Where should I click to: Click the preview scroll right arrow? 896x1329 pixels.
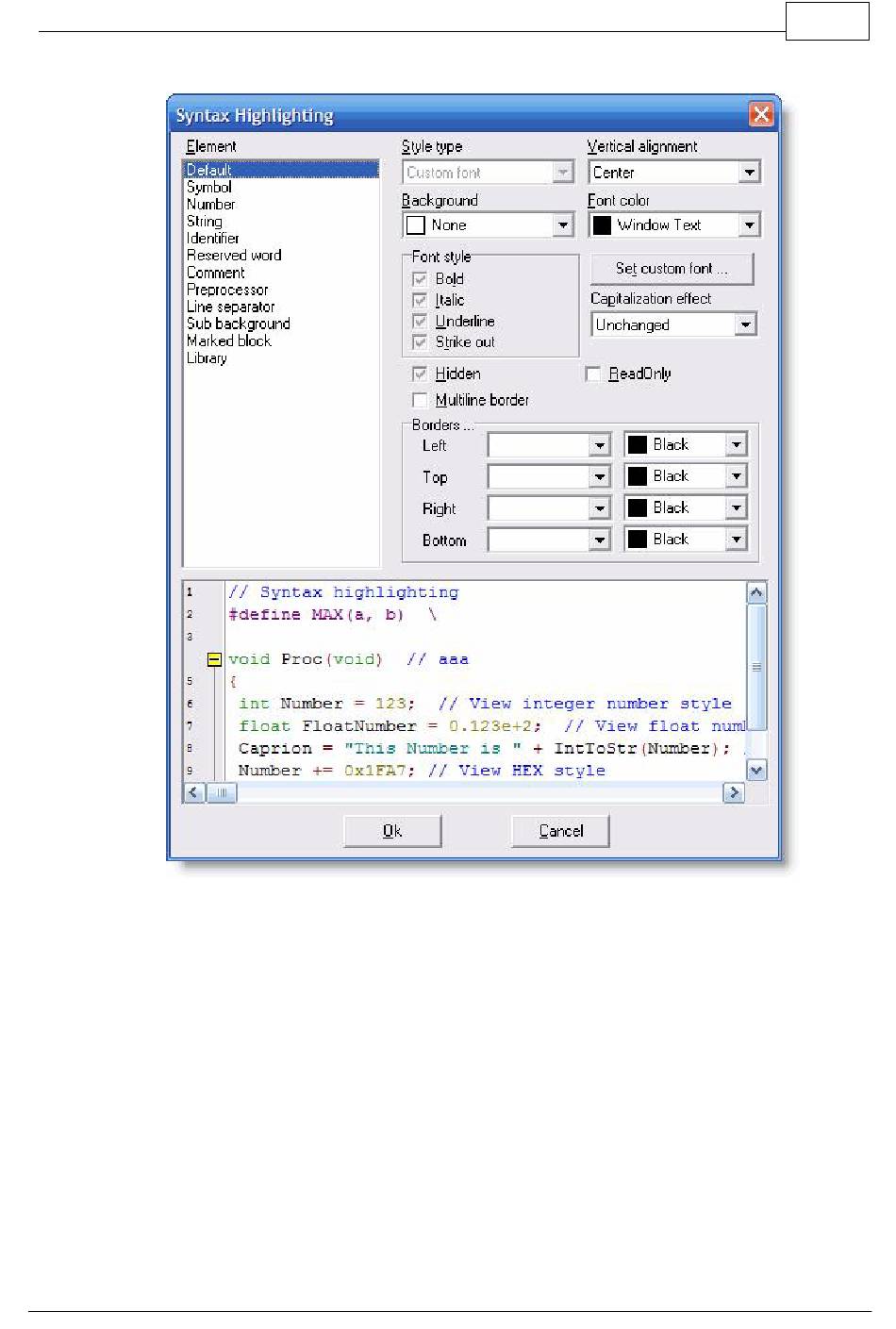click(x=733, y=793)
